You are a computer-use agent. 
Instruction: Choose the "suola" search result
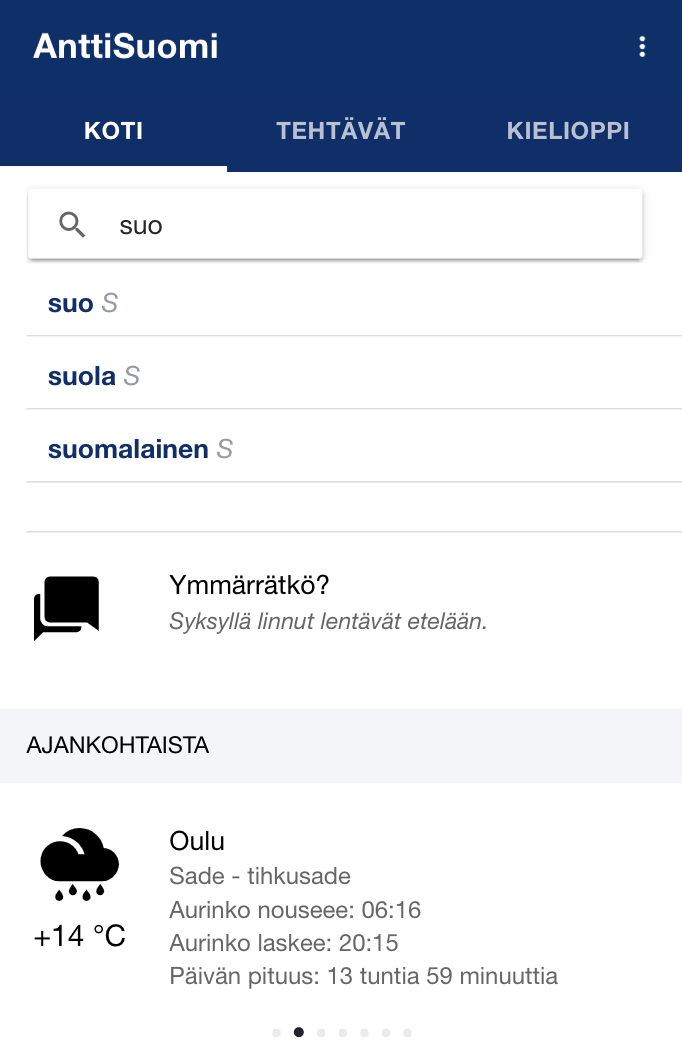82,376
